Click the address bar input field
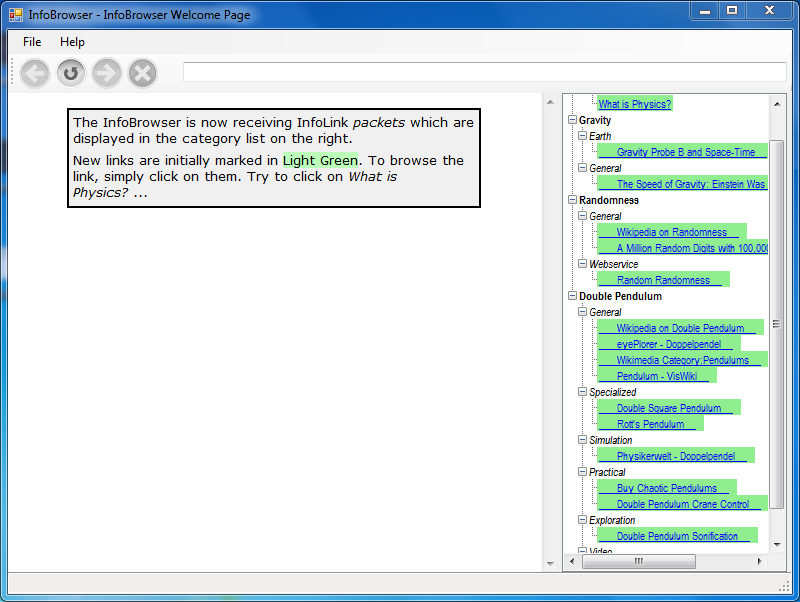The image size is (800, 602). [x=484, y=72]
